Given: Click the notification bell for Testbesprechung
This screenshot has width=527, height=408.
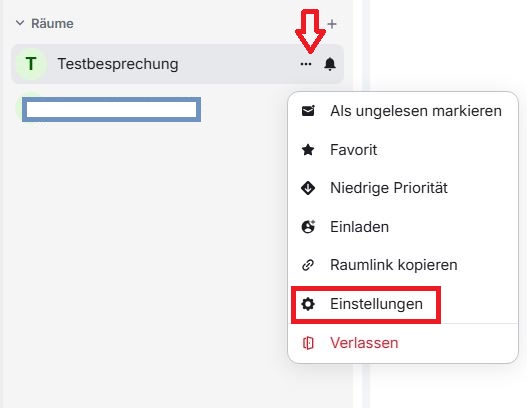Looking at the screenshot, I should pyautogui.click(x=330, y=64).
